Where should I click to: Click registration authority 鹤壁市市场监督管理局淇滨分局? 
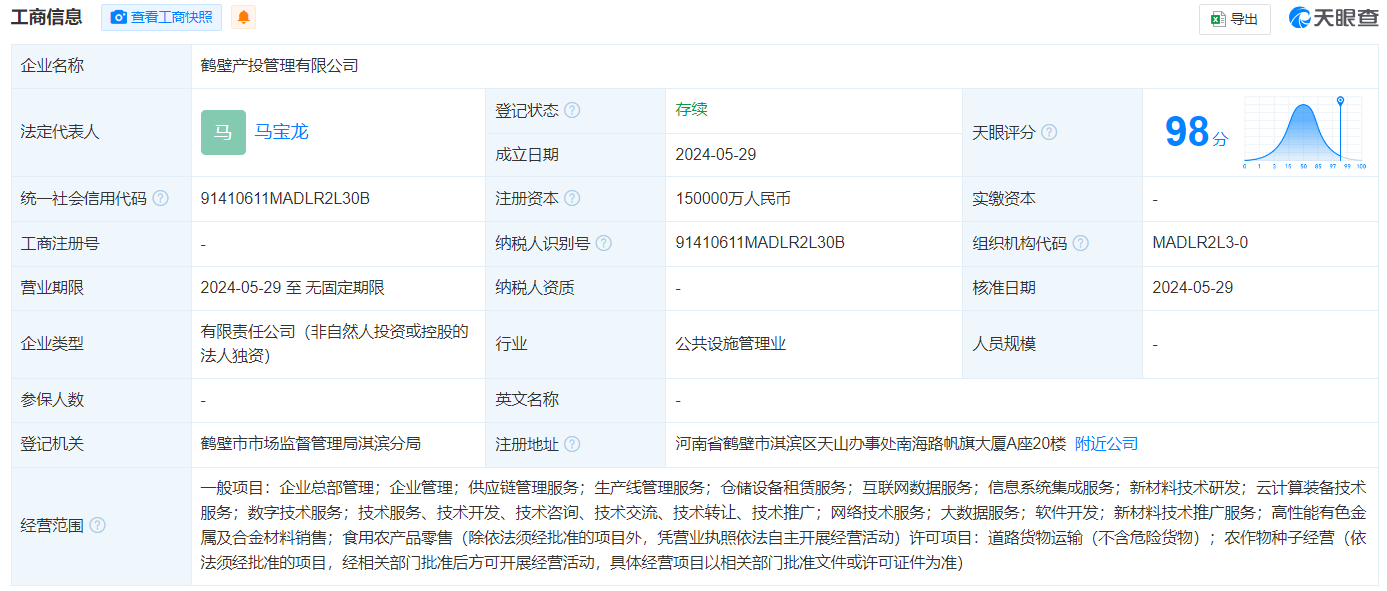(x=311, y=444)
